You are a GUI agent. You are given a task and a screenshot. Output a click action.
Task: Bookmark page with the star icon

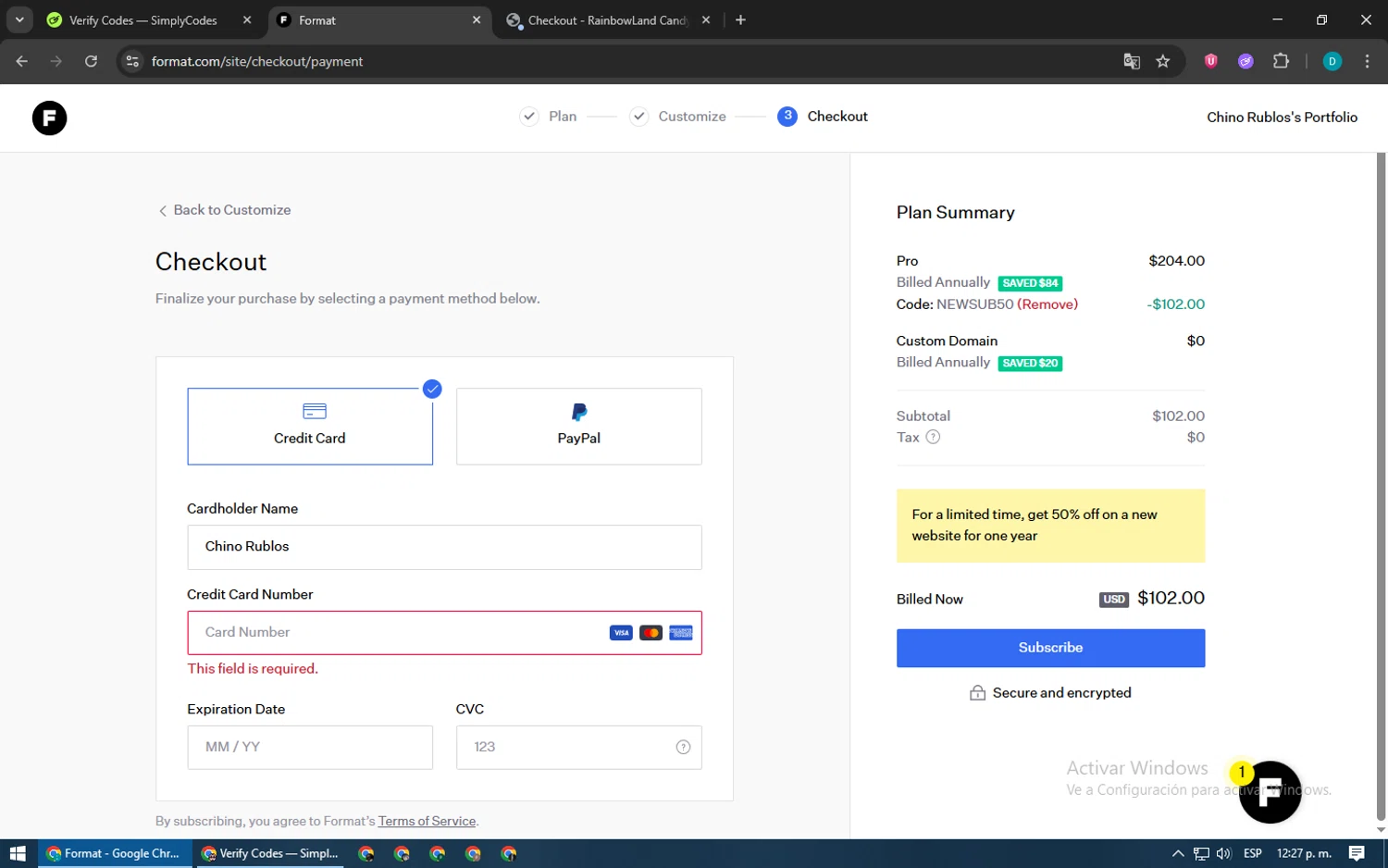pyautogui.click(x=1163, y=61)
